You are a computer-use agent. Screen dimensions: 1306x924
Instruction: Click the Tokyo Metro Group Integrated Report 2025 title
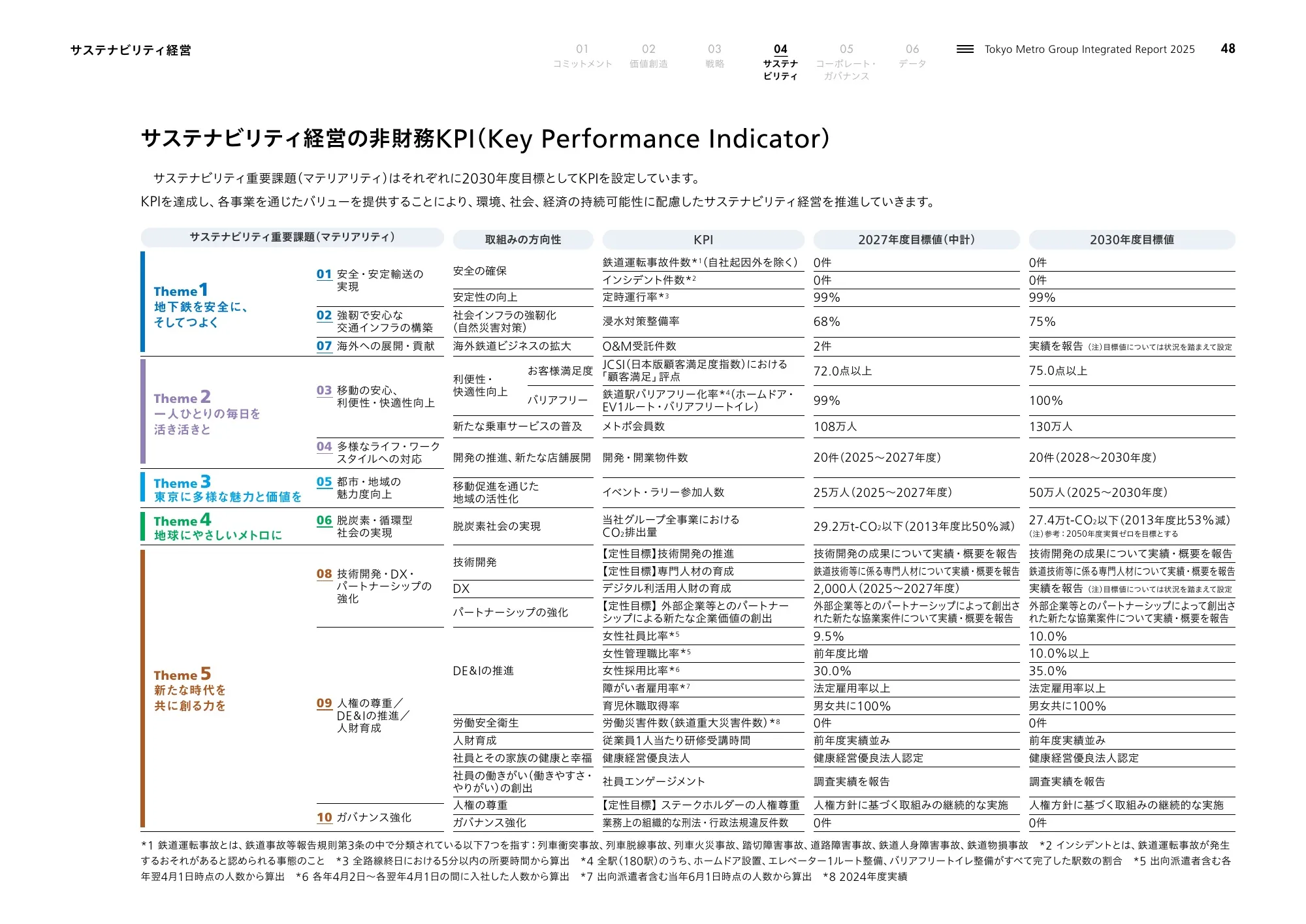tap(1089, 49)
